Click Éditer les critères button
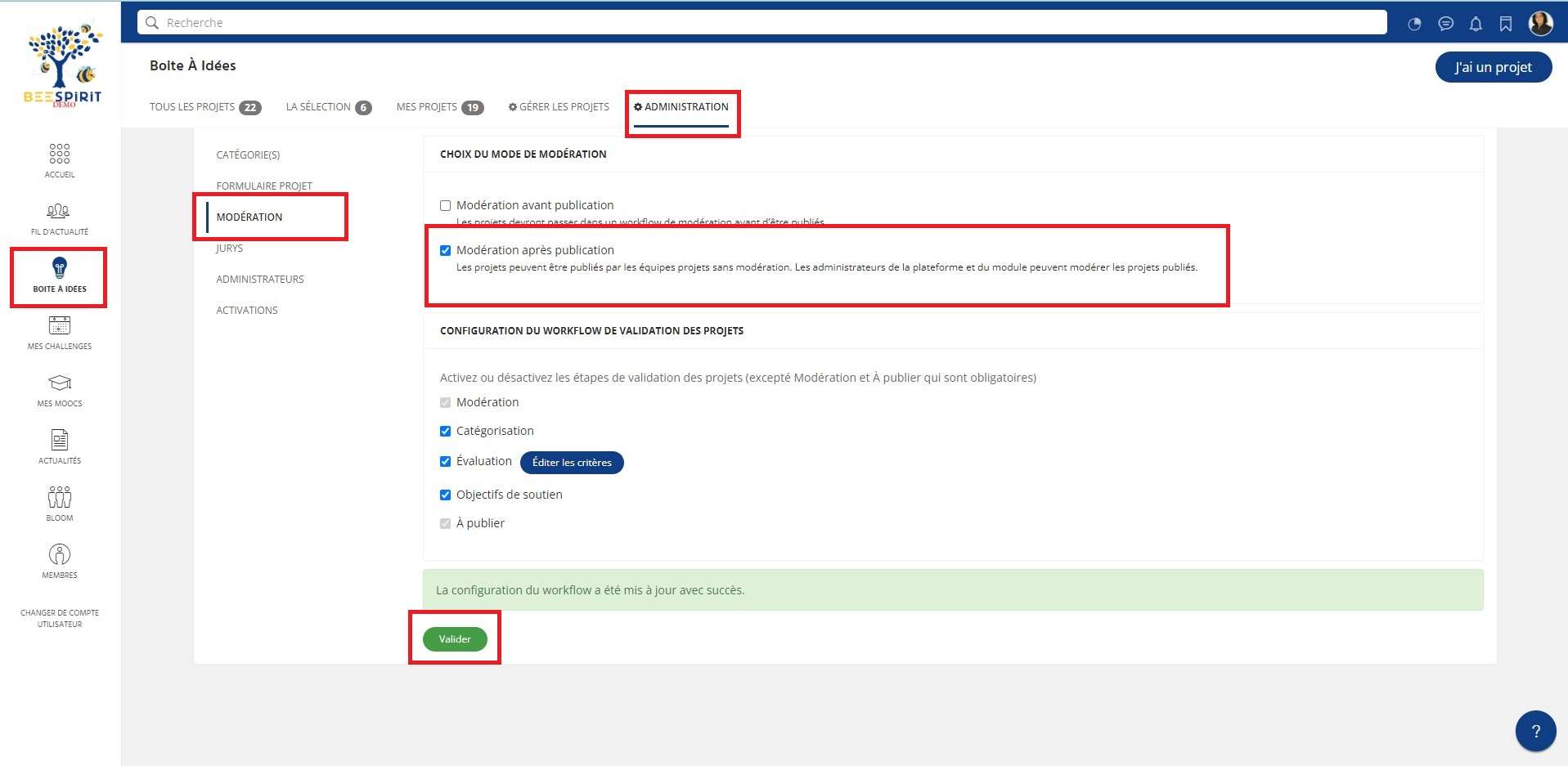The image size is (1568, 766). click(x=572, y=463)
